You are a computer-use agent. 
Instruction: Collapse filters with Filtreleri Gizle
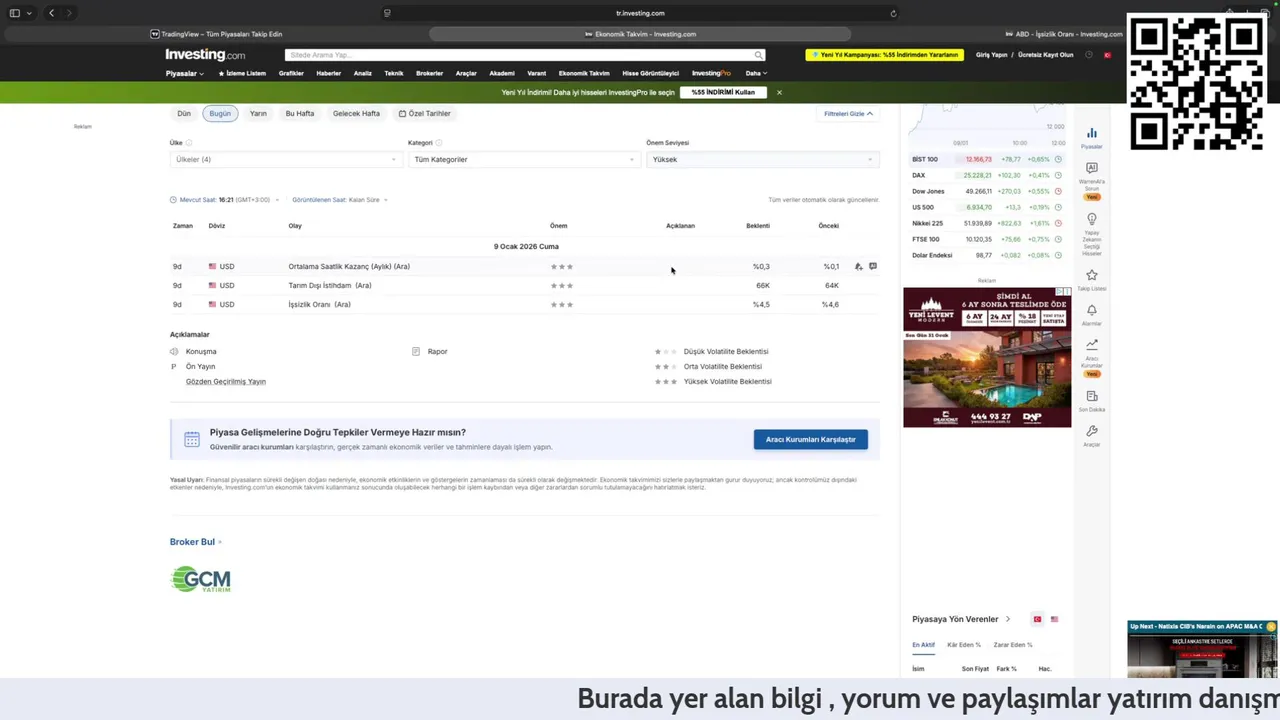[848, 113]
